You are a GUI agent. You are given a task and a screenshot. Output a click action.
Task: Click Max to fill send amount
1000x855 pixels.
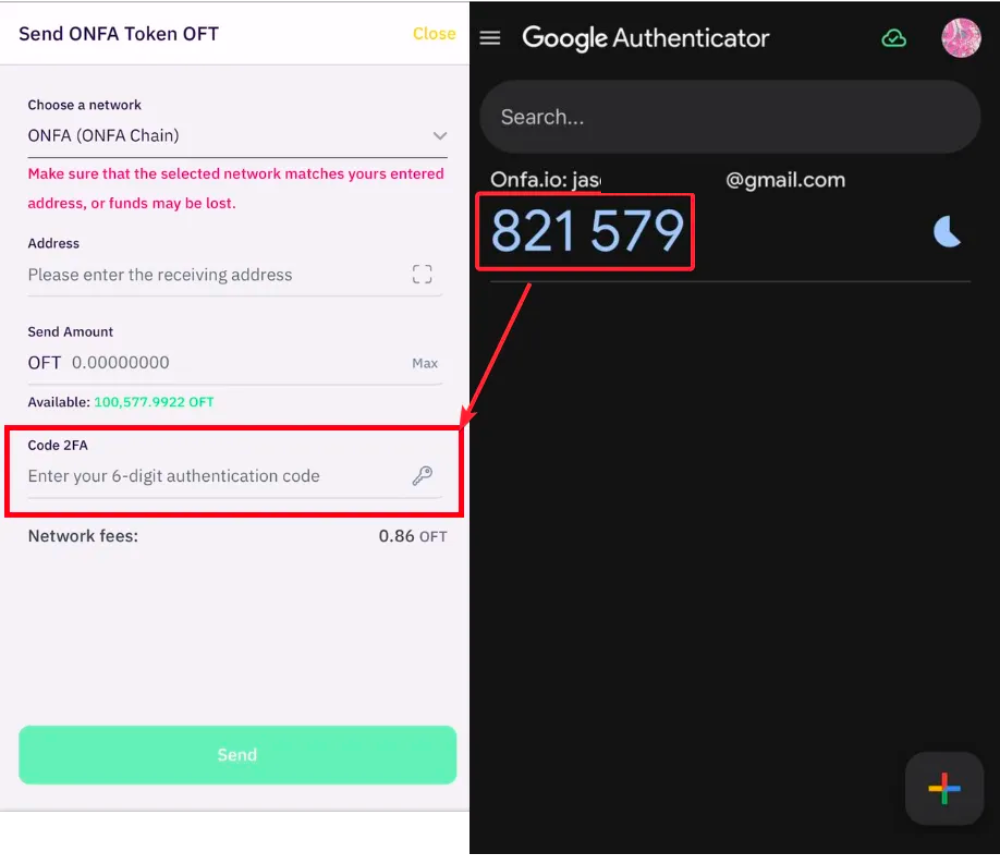(x=425, y=363)
